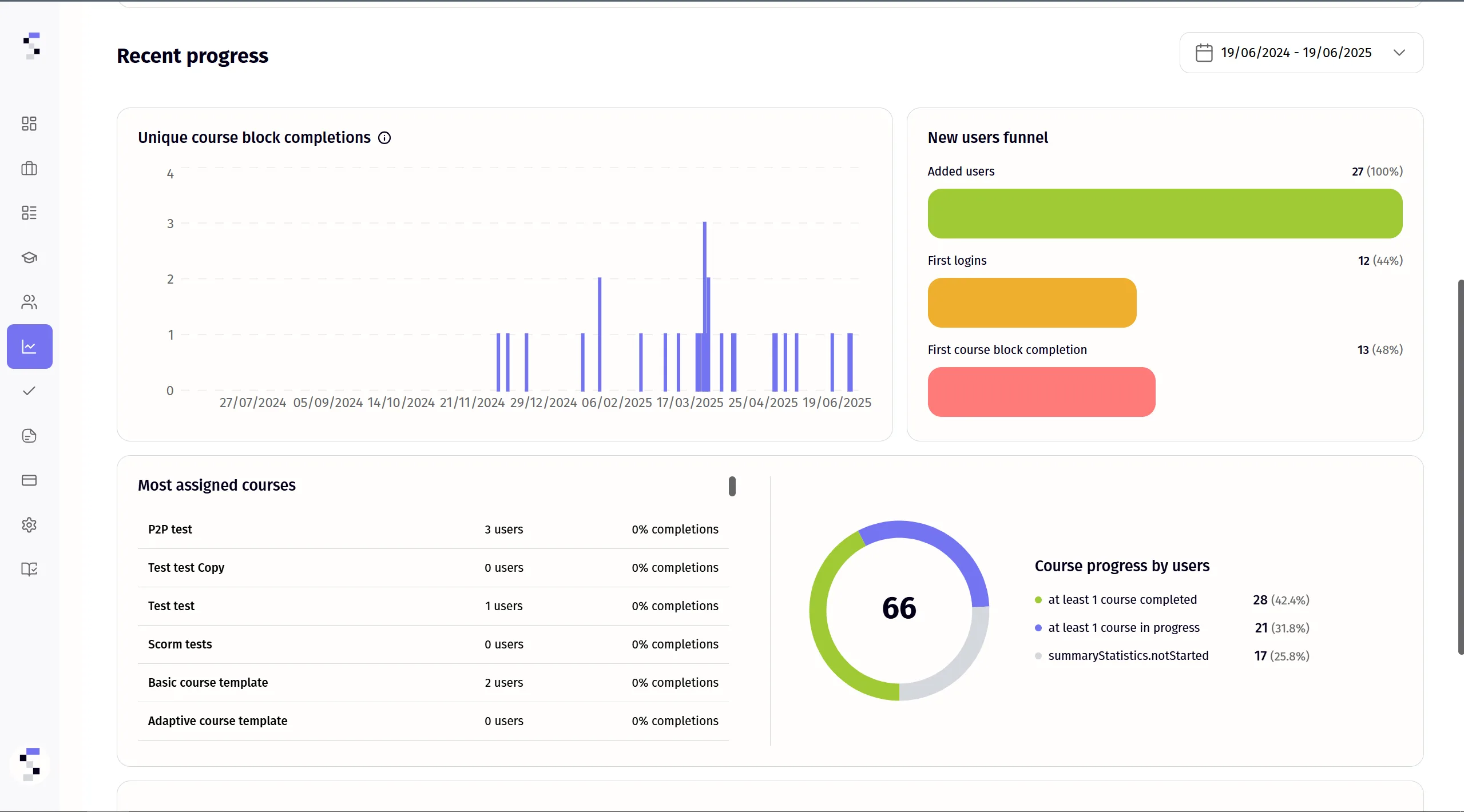Viewport: 1464px width, 812px height.
Task: Open the list layout icon in sidebar
Action: [29, 213]
